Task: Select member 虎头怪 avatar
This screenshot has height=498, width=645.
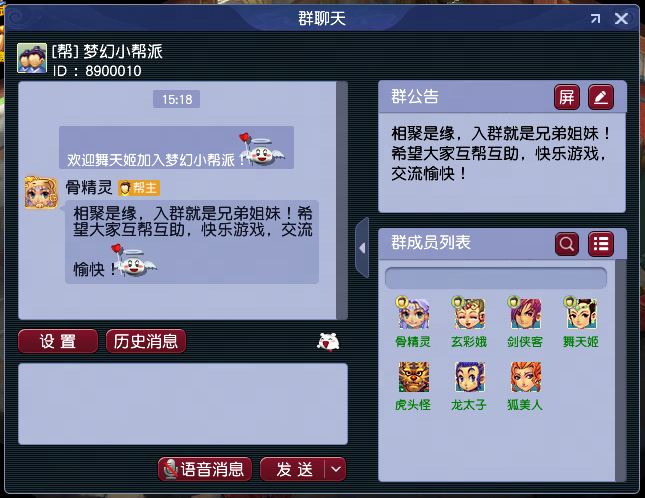Action: coord(413,377)
